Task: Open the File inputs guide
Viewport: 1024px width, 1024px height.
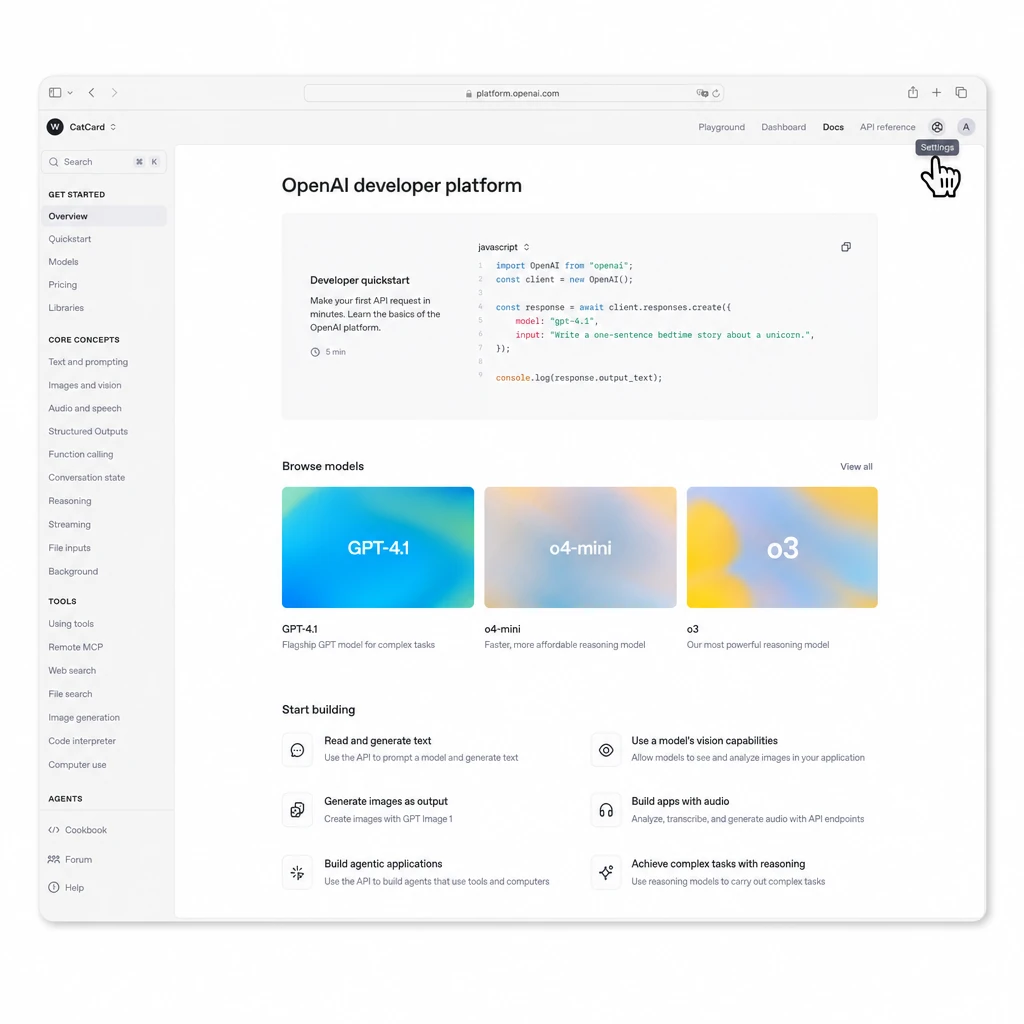Action: tap(69, 548)
